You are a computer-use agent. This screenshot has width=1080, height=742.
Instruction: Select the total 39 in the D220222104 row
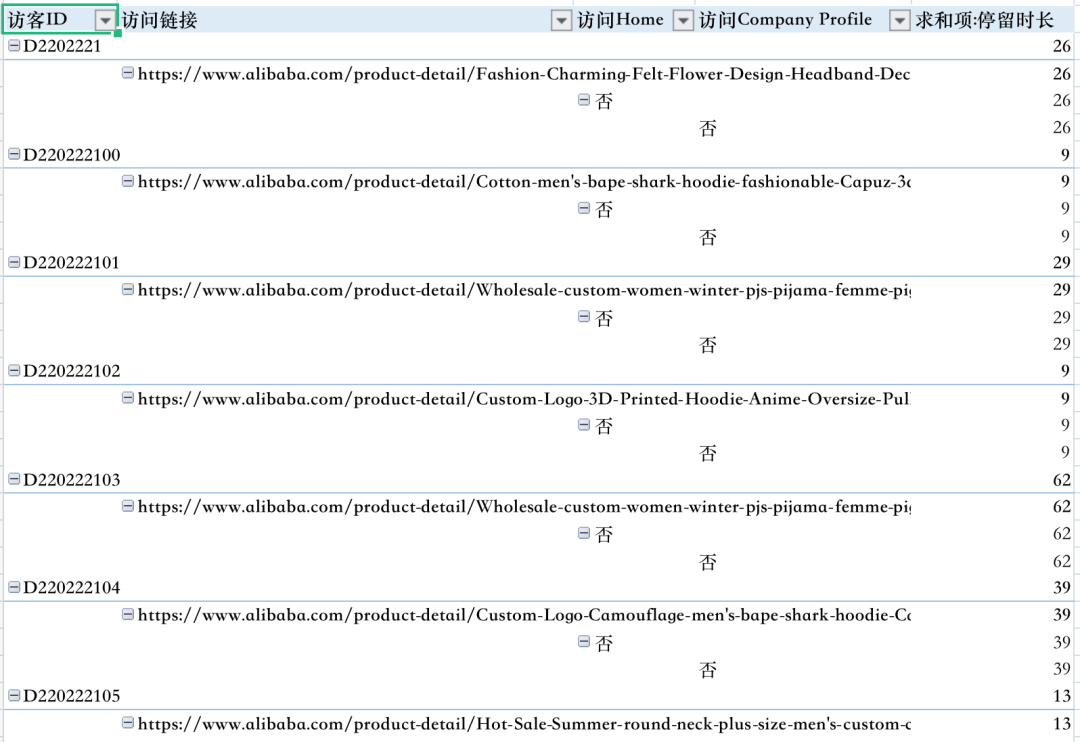1061,588
